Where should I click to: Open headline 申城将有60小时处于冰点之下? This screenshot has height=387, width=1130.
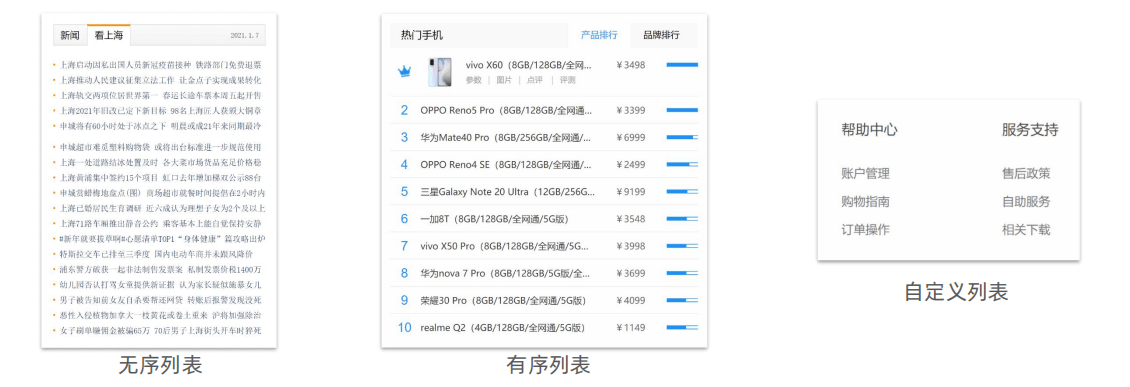tap(113, 126)
